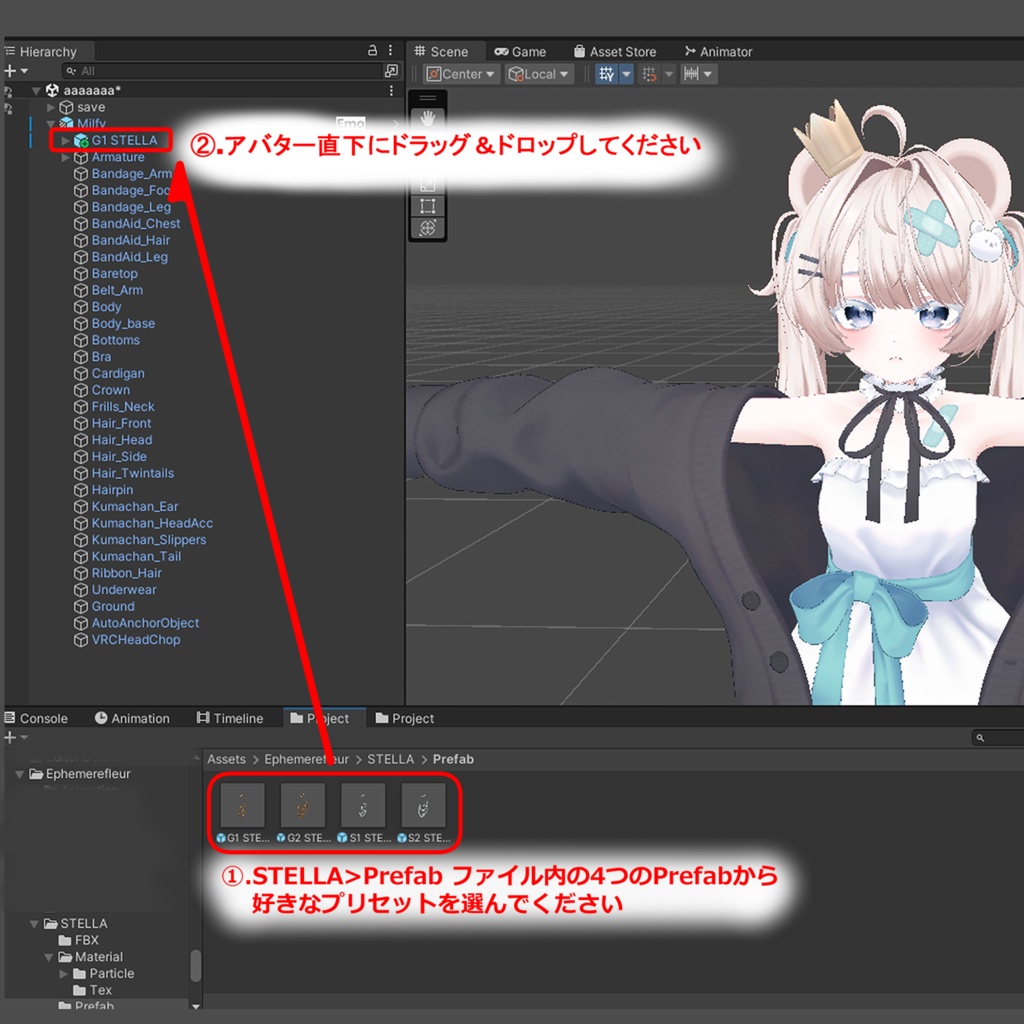Click the cube icon beside Ribbon_Hair
The height and width of the screenshot is (1024, 1024).
81,573
